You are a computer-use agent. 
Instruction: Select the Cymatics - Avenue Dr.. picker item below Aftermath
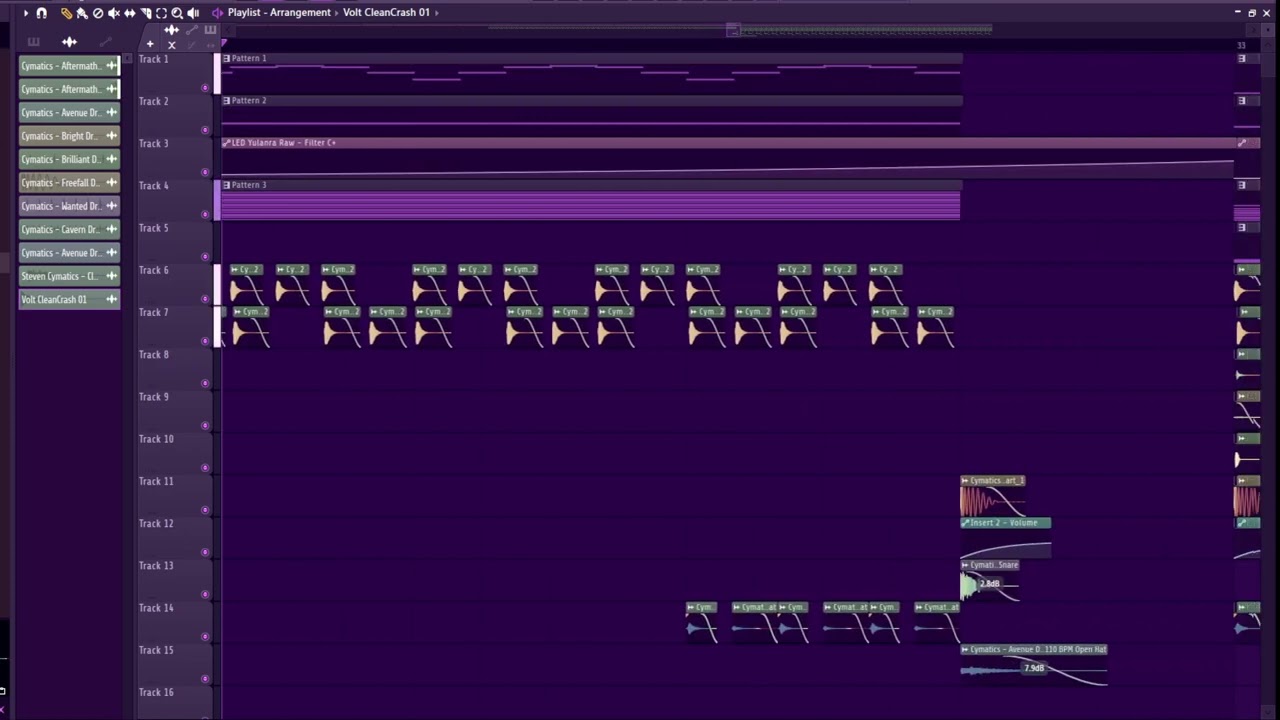click(69, 113)
